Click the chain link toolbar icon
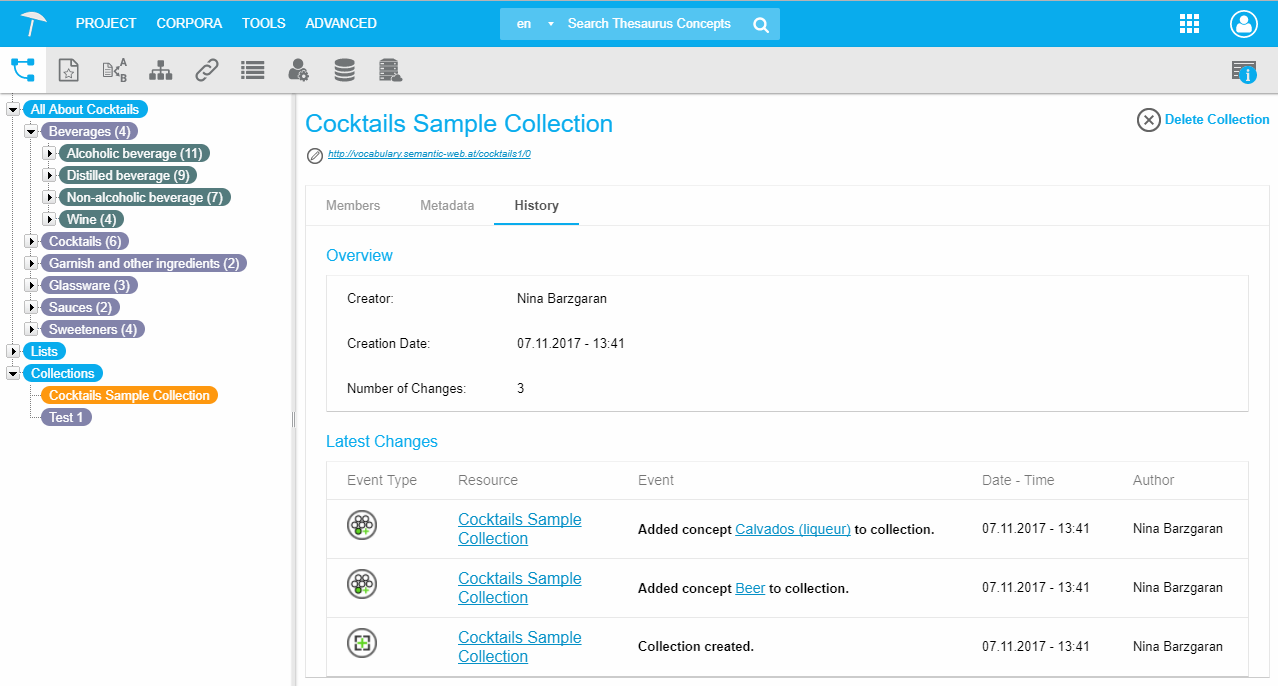The image size is (1278, 686). point(206,70)
